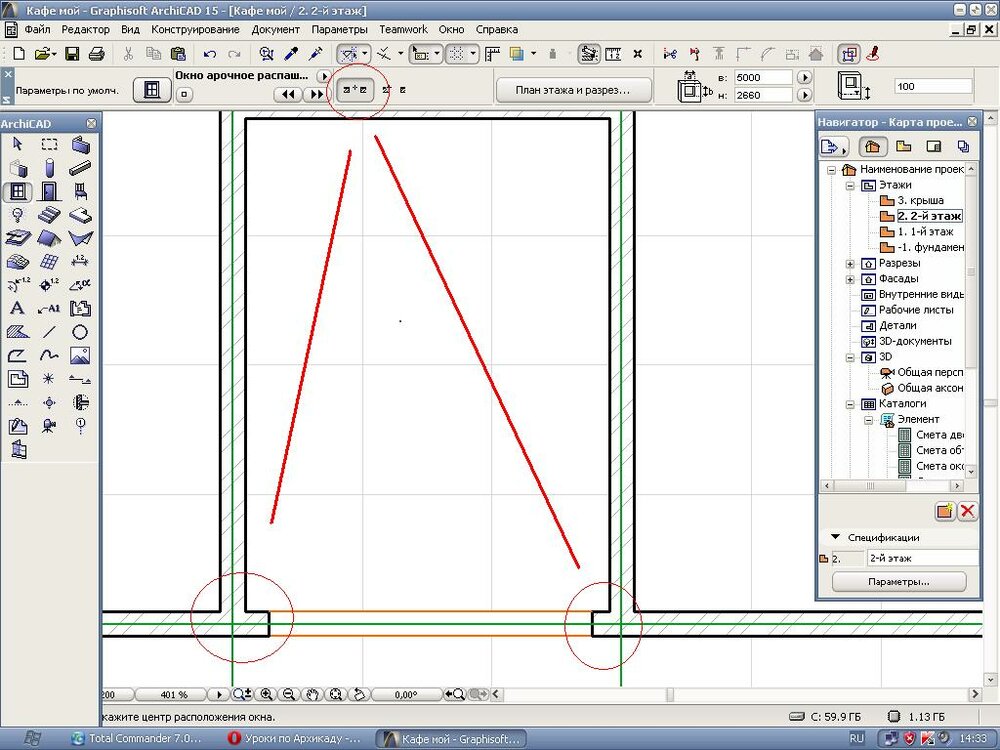Open the Конструирование menu

pyautogui.click(x=196, y=30)
